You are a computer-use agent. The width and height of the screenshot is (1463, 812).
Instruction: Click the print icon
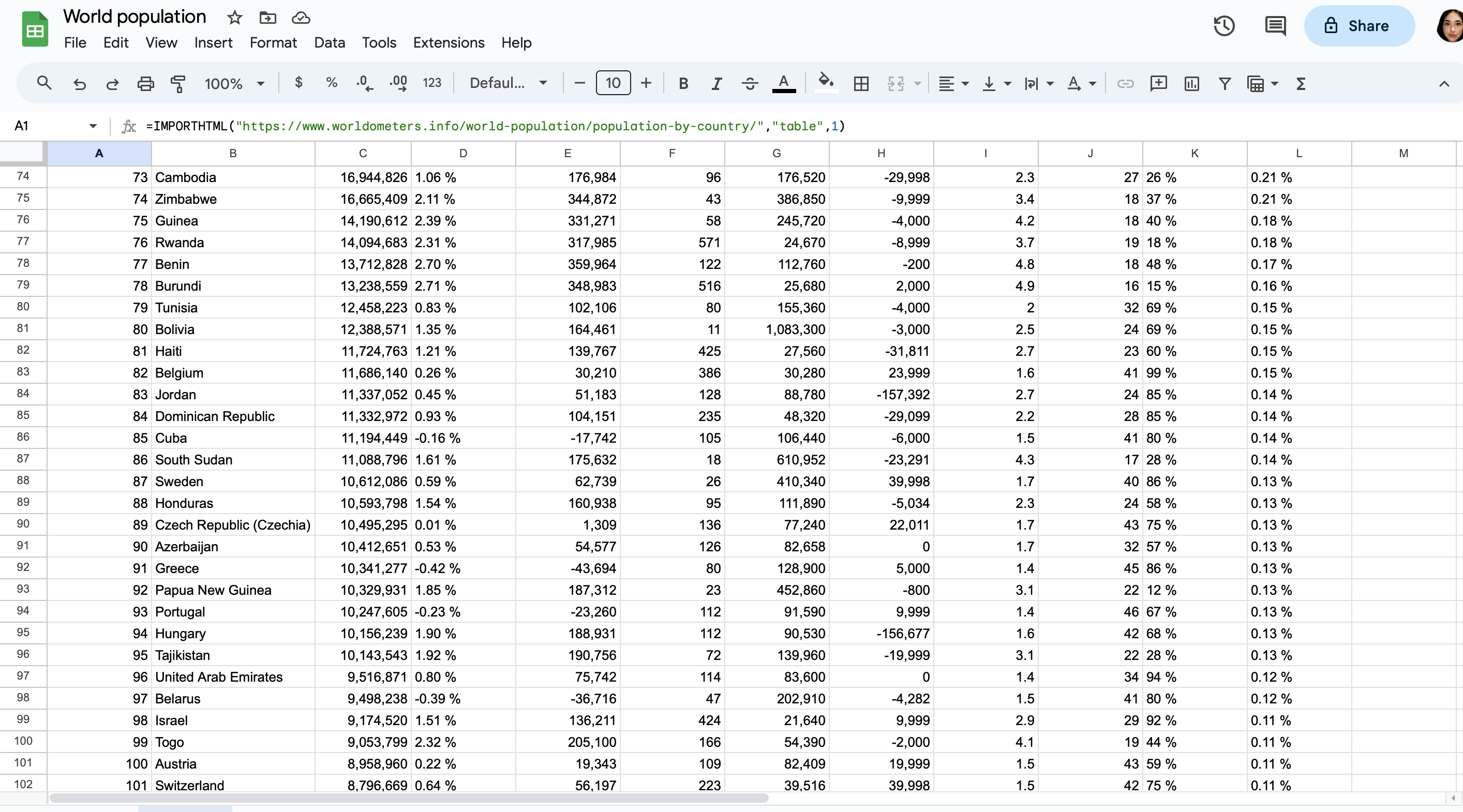coord(145,83)
